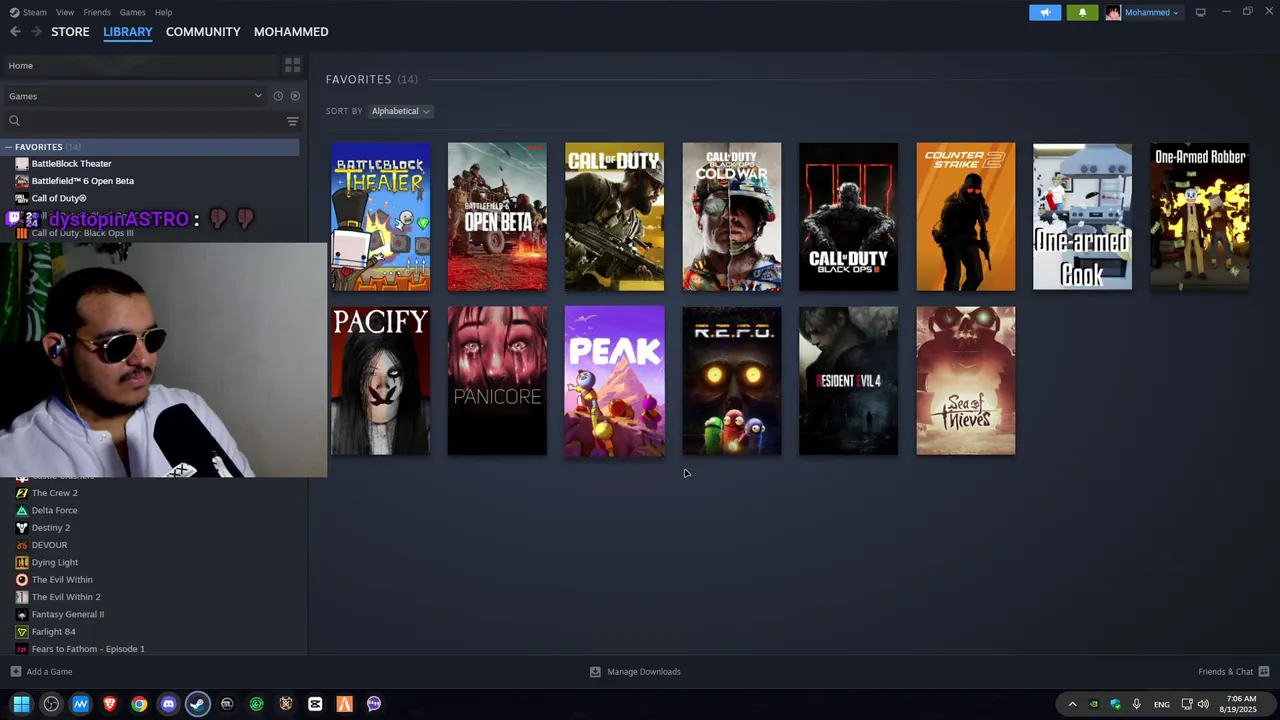Select the LIBRARY tab
This screenshot has height=720, width=1280.
pyautogui.click(x=128, y=32)
